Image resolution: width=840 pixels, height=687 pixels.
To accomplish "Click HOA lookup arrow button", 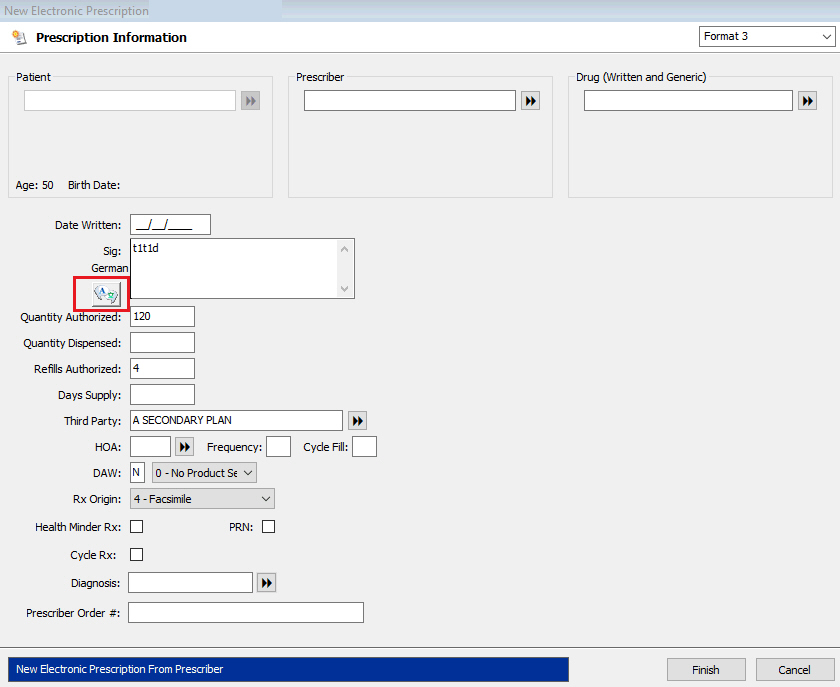I will [185, 447].
